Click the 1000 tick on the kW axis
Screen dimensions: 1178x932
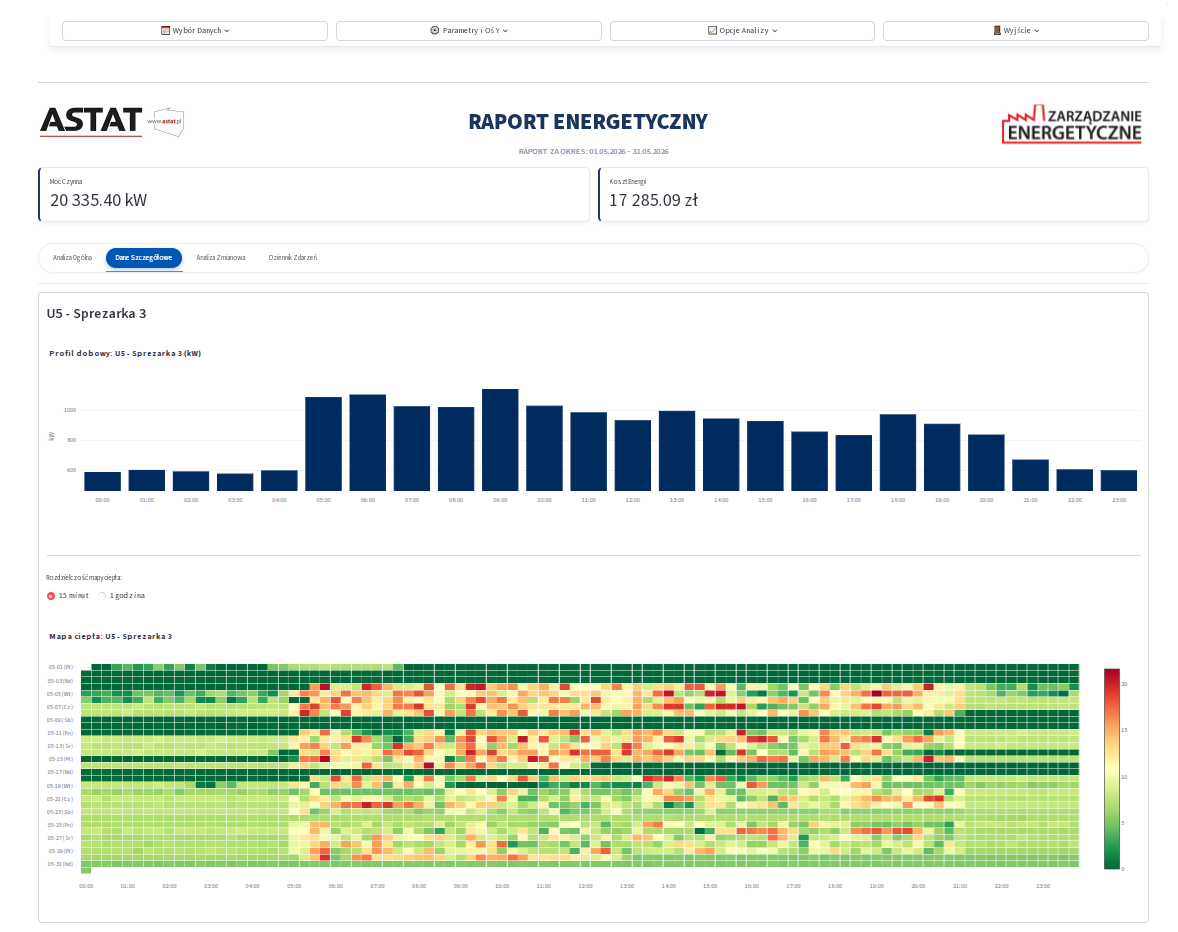(x=70, y=410)
